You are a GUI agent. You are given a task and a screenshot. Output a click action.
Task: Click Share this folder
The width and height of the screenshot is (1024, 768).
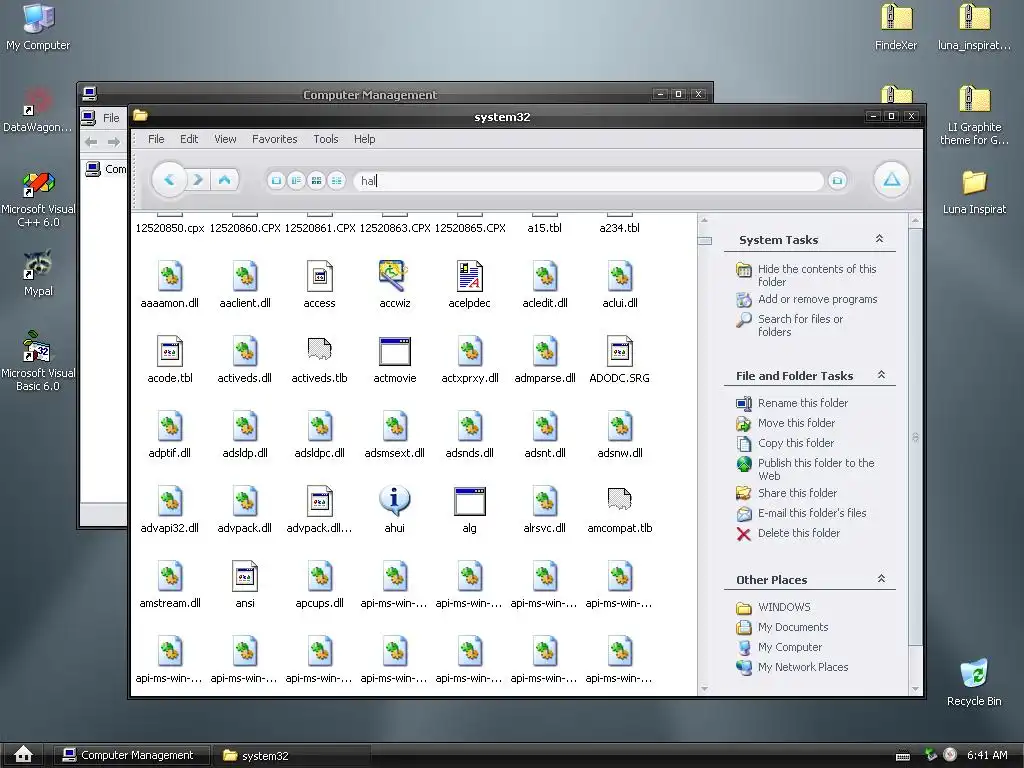point(797,493)
